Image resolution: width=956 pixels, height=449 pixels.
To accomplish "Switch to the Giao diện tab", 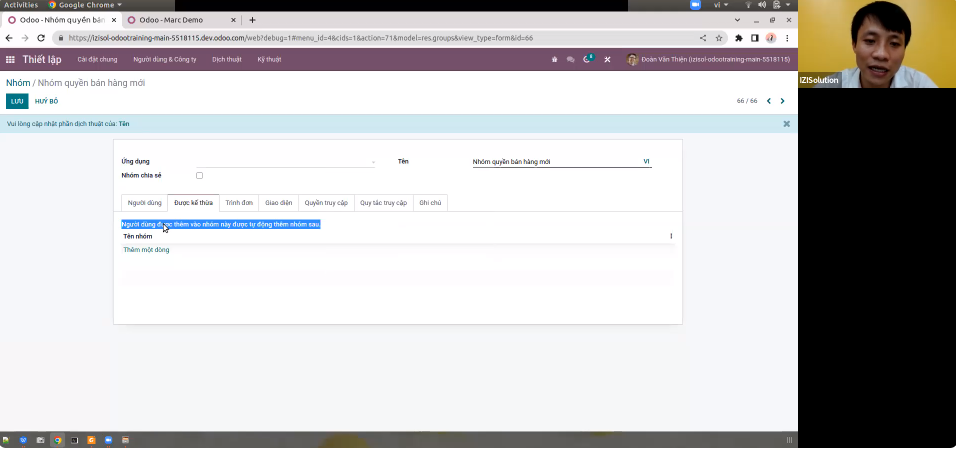I will pyautogui.click(x=279, y=203).
